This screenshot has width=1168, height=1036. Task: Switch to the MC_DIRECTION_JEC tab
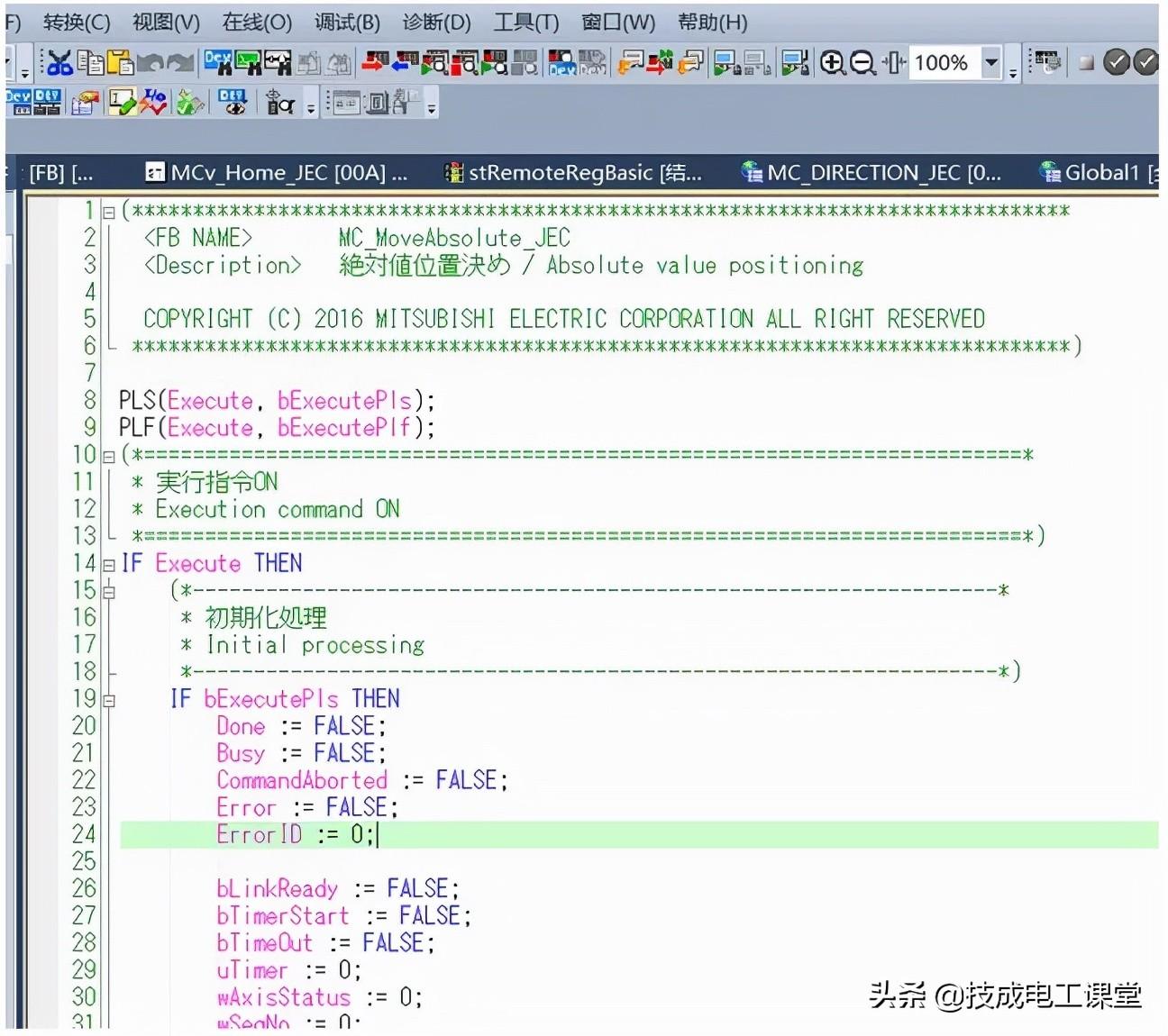click(x=871, y=172)
